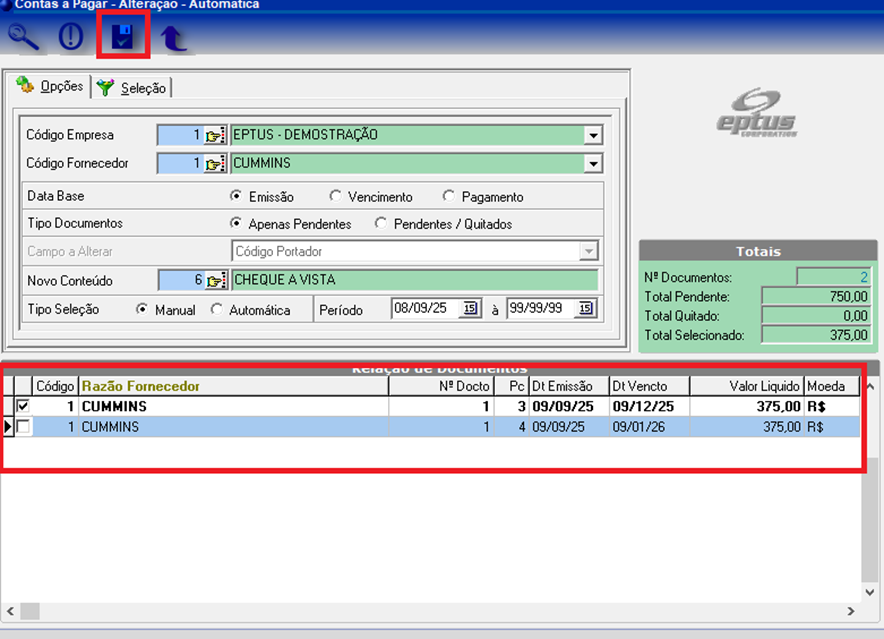Select Pendentes / Quitados document type
Viewport: 884px width, 639px height.
[381, 223]
